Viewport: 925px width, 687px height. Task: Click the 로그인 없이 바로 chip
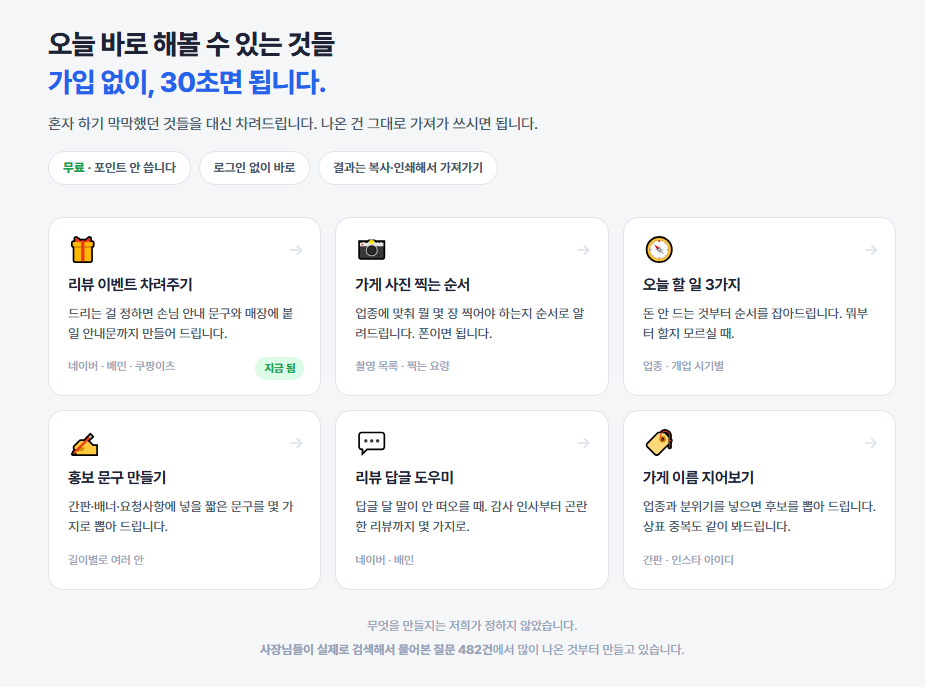tap(254, 168)
